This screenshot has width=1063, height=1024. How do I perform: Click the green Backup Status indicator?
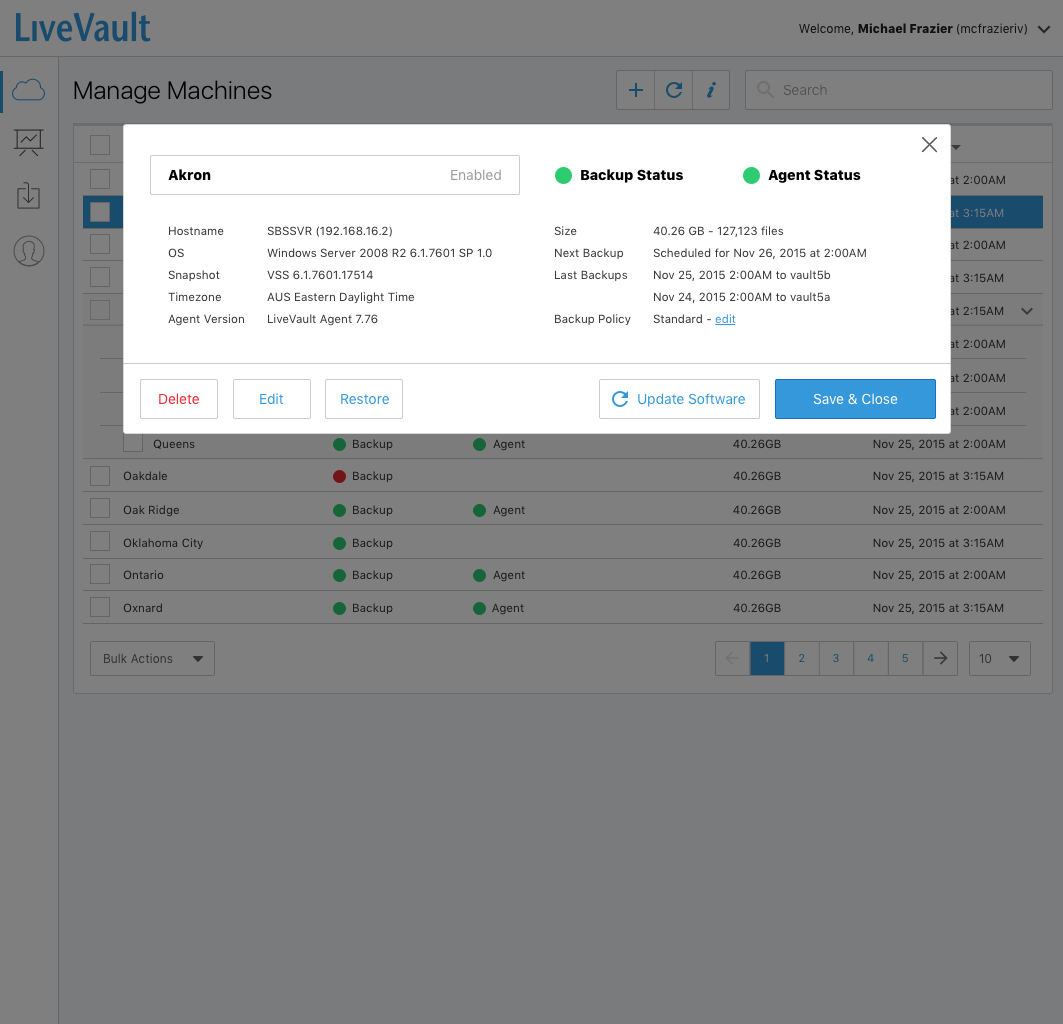563,176
